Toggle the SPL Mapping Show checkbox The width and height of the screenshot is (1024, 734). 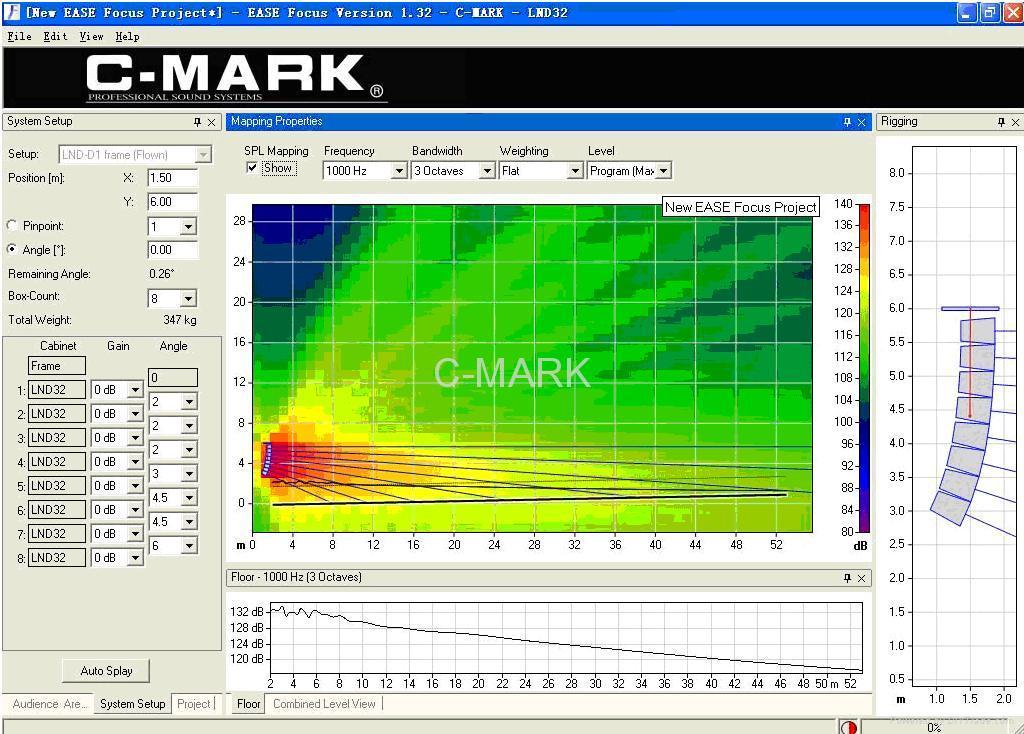(x=252, y=168)
